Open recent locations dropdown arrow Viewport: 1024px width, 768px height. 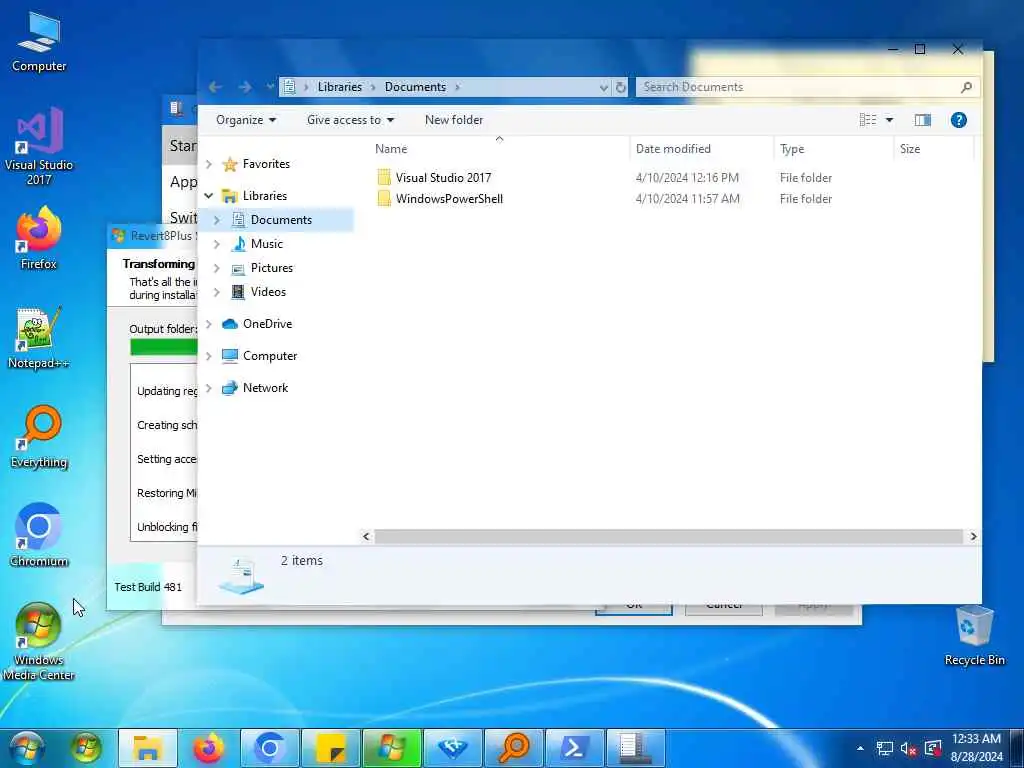click(270, 87)
